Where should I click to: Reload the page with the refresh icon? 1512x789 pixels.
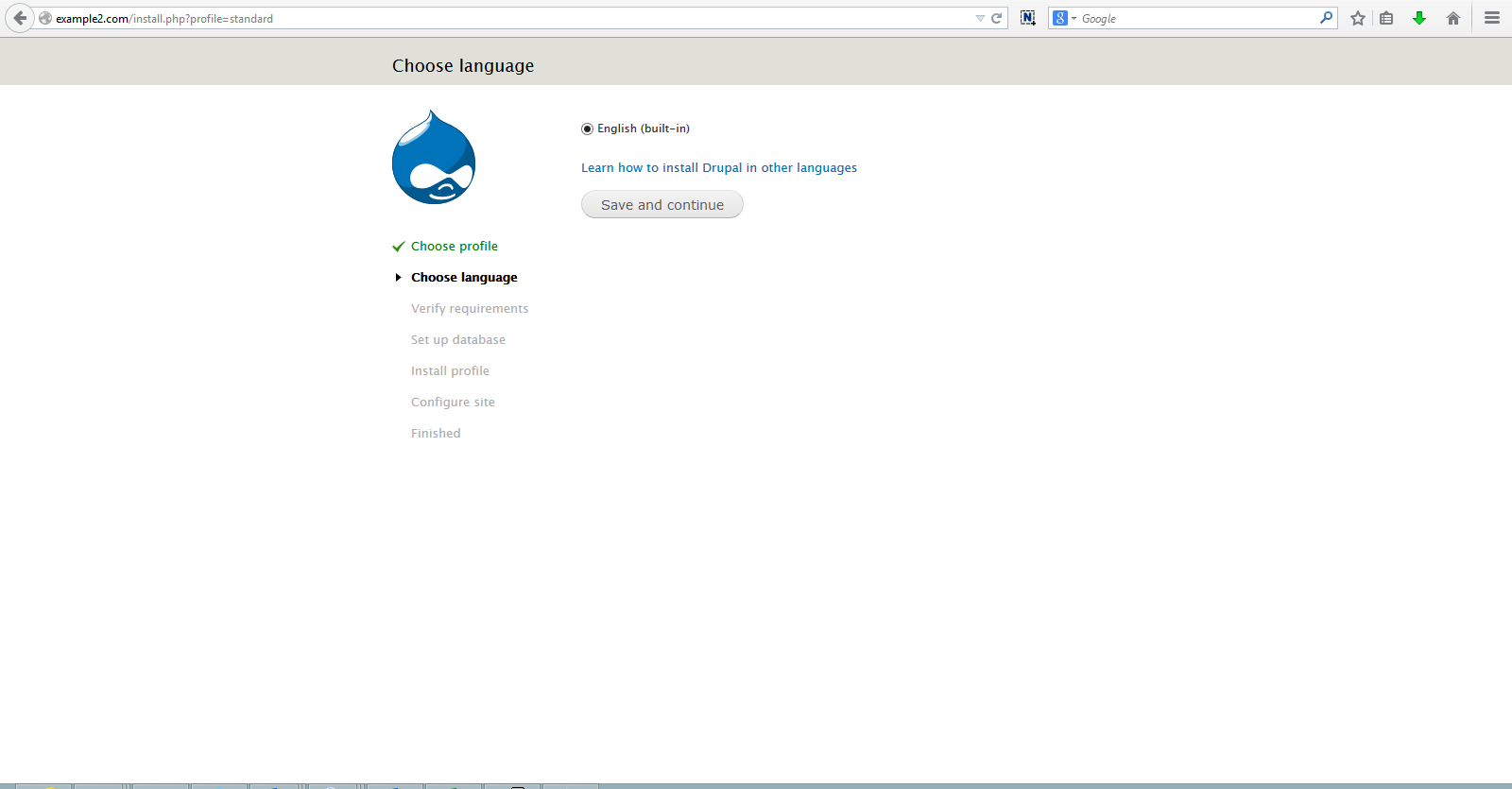[x=996, y=18]
